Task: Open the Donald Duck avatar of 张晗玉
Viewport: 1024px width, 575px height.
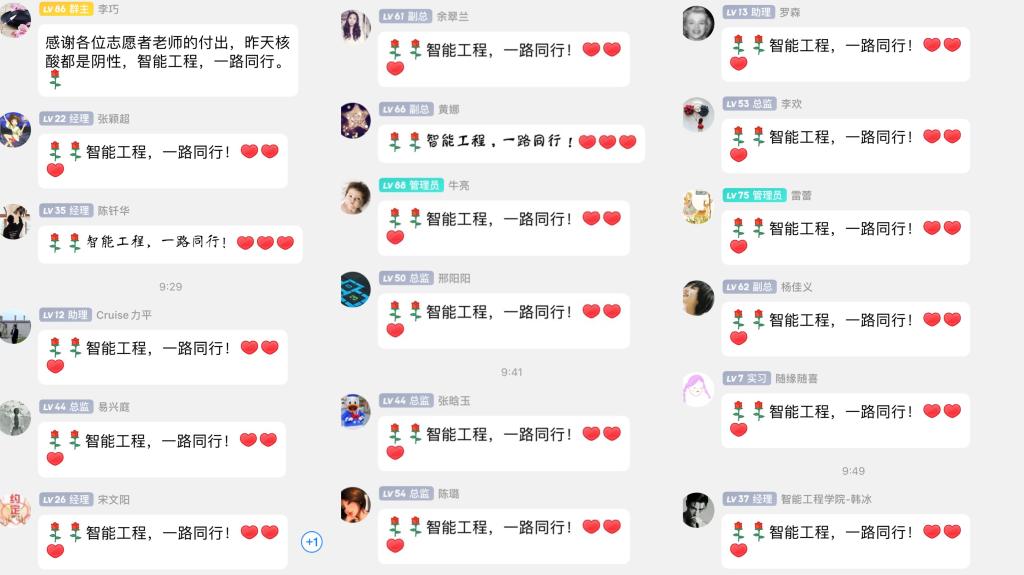Action: pyautogui.click(x=356, y=410)
